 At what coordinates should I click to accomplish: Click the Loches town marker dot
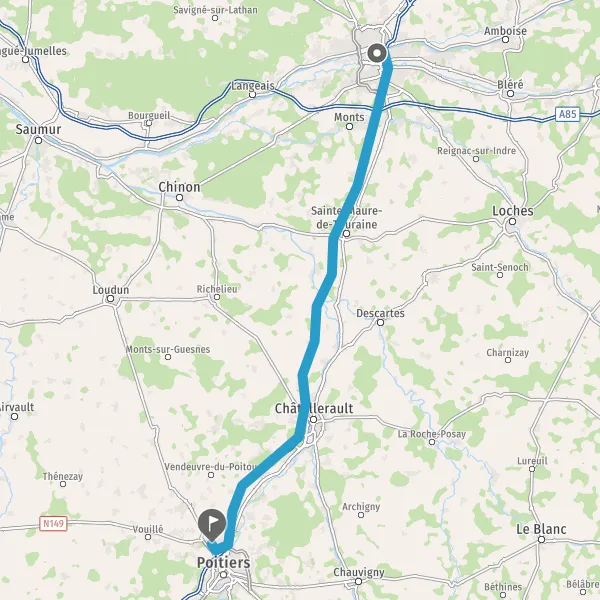(x=512, y=221)
